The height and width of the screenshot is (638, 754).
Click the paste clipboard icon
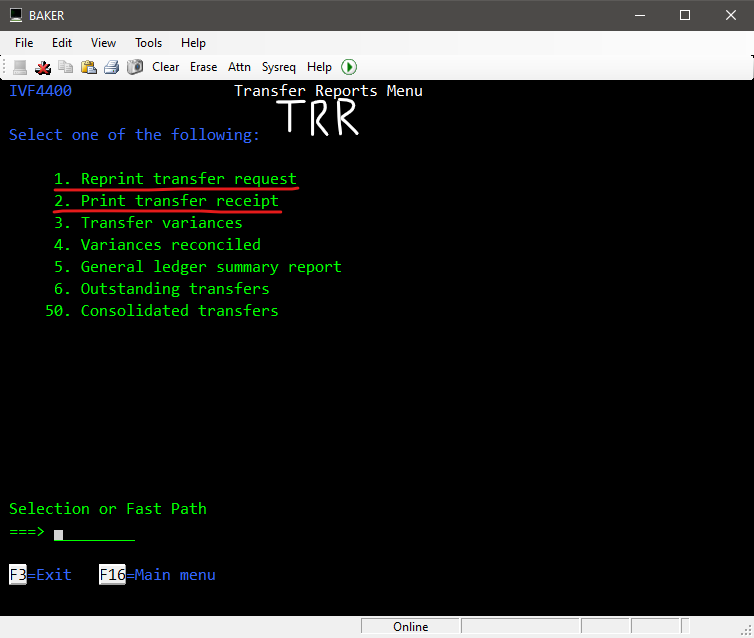(x=89, y=67)
